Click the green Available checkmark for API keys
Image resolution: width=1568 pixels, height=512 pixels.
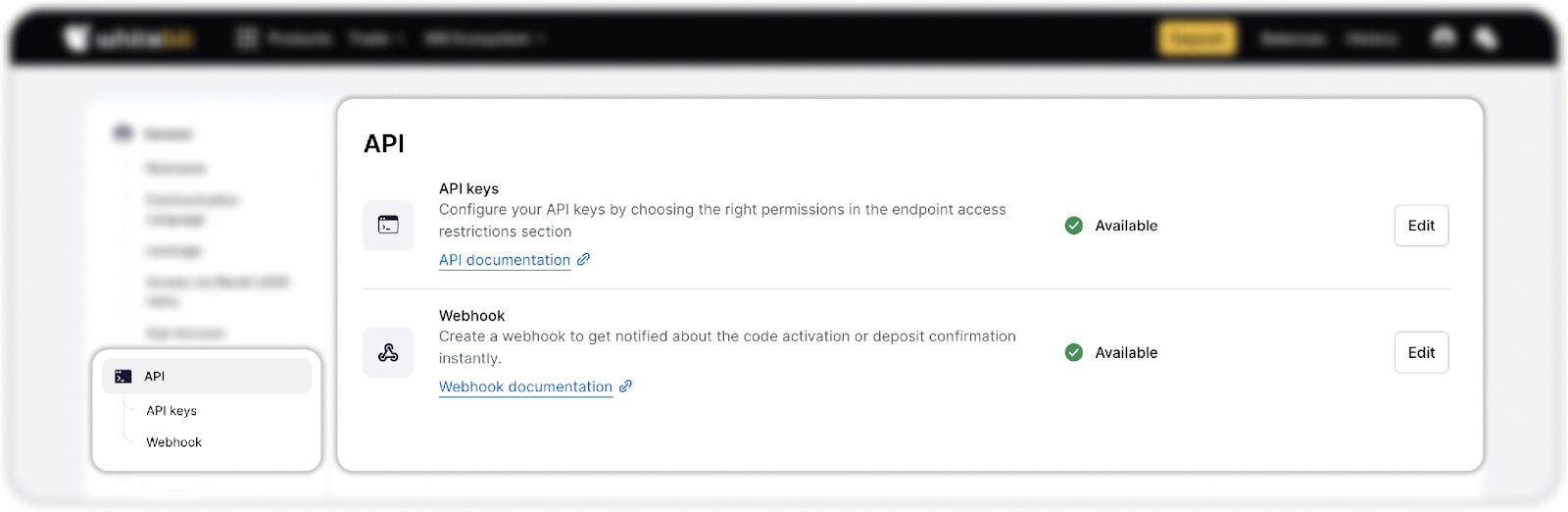[x=1074, y=226]
